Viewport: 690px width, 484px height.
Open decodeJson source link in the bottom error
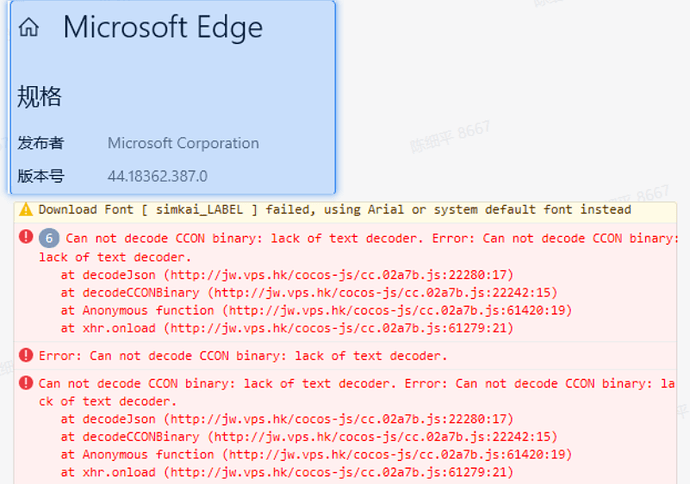tap(339, 419)
